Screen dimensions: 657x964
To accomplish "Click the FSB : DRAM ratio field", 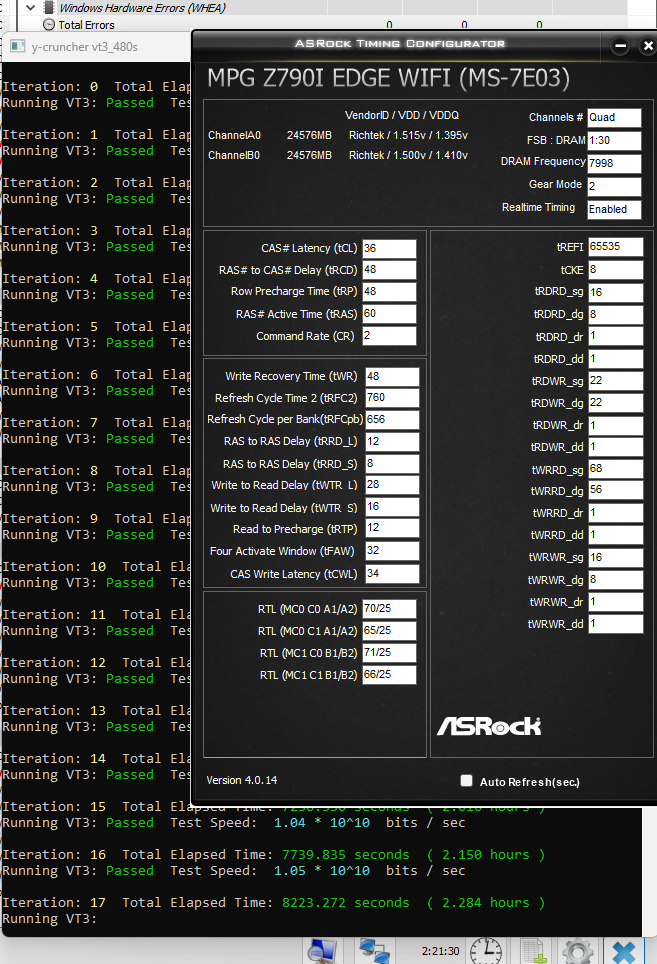I will (615, 140).
